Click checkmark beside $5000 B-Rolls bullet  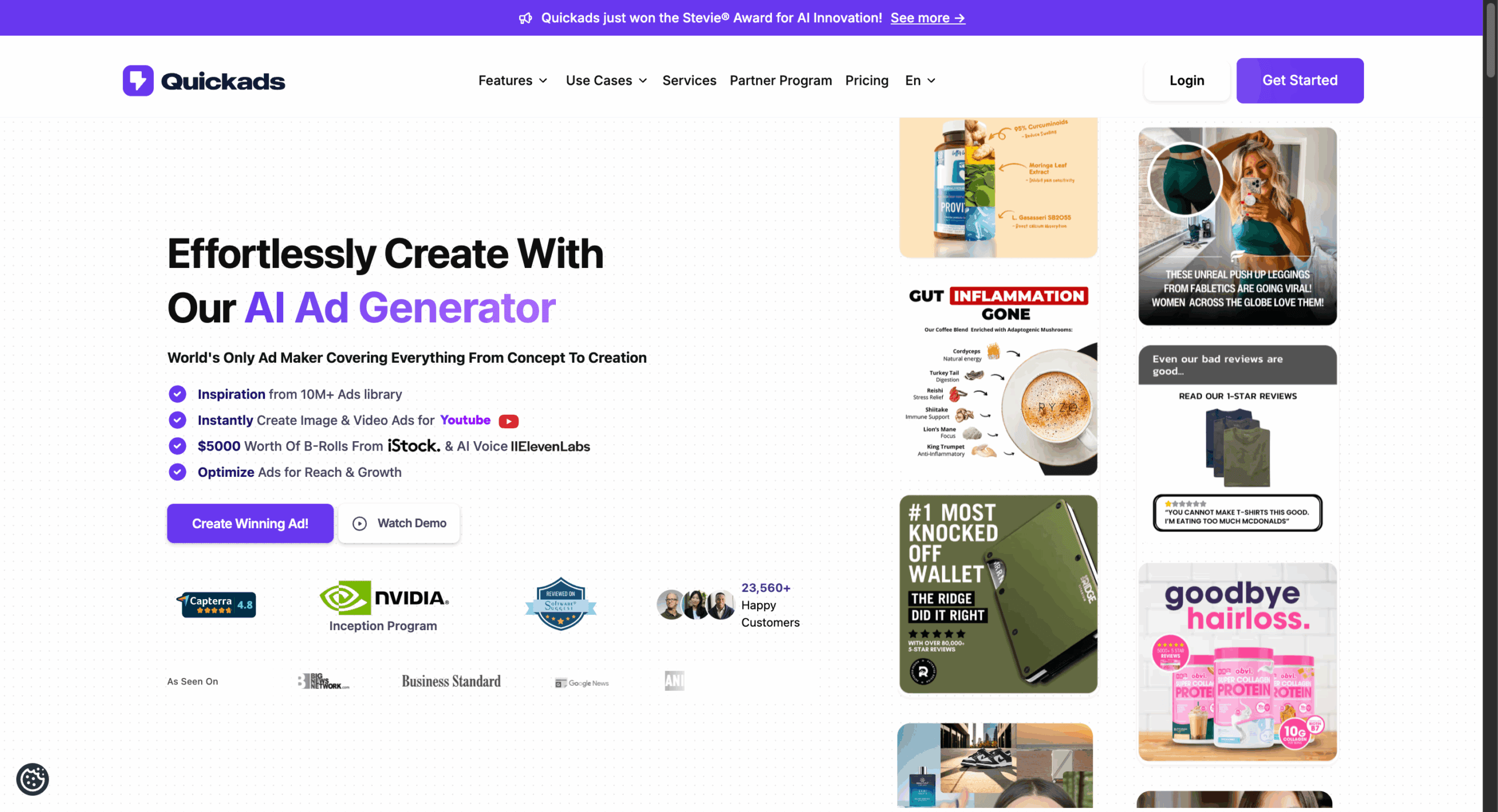click(x=177, y=446)
